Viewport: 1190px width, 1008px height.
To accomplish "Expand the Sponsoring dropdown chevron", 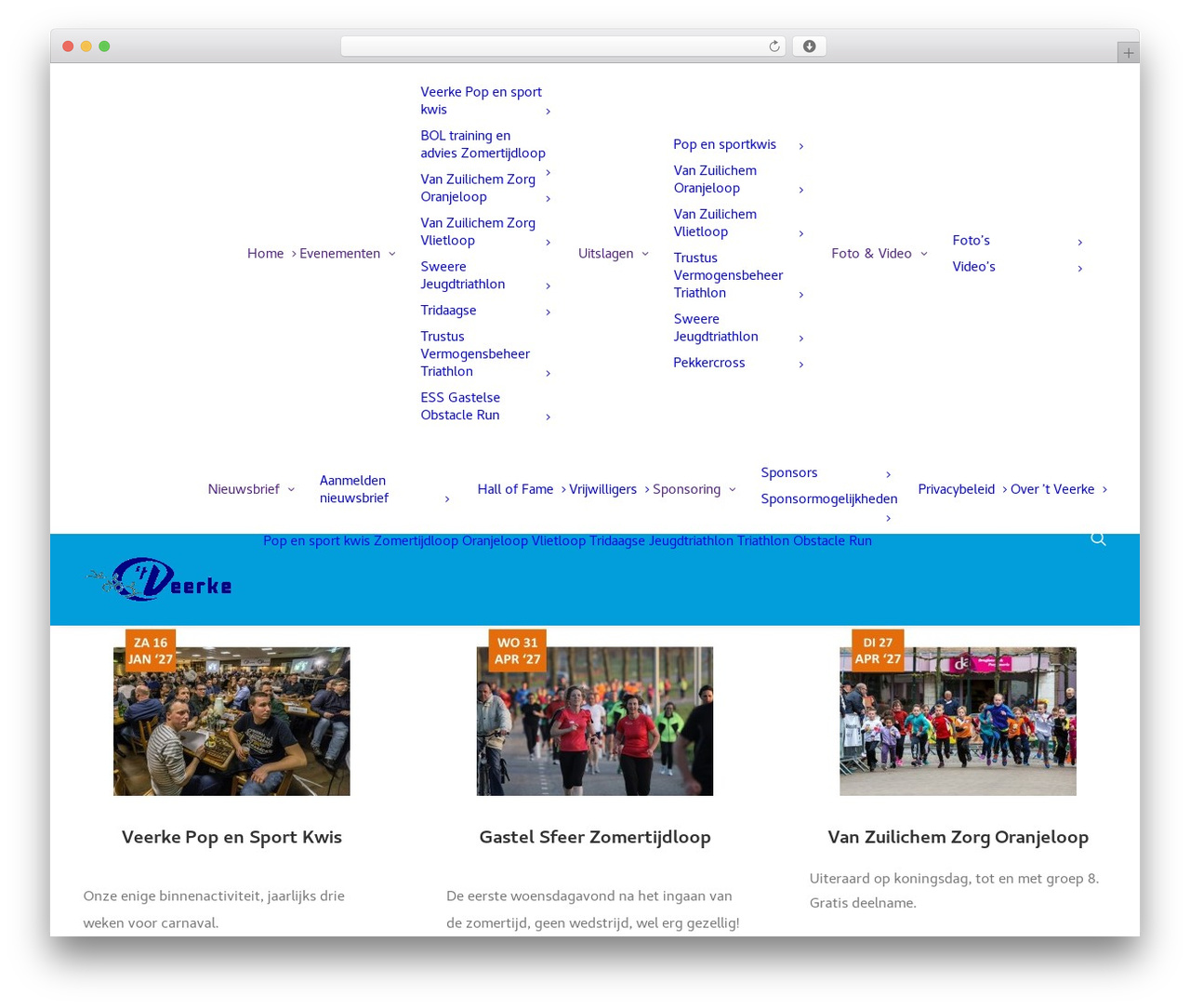I will (x=732, y=489).
